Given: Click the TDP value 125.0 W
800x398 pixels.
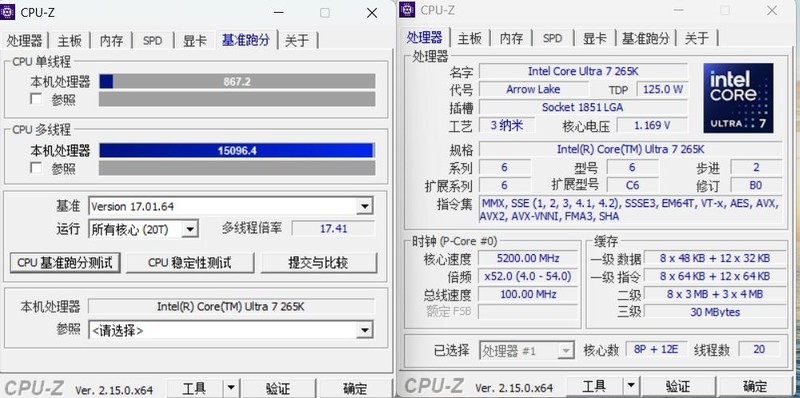Looking at the screenshot, I should (662, 89).
